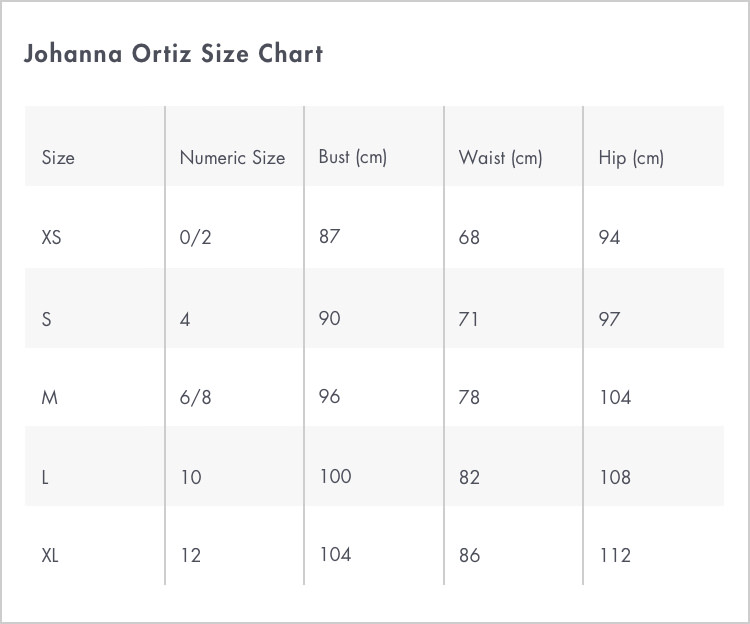The width and height of the screenshot is (750, 624).
Task: Click the XL size row label
Action: pos(50,555)
